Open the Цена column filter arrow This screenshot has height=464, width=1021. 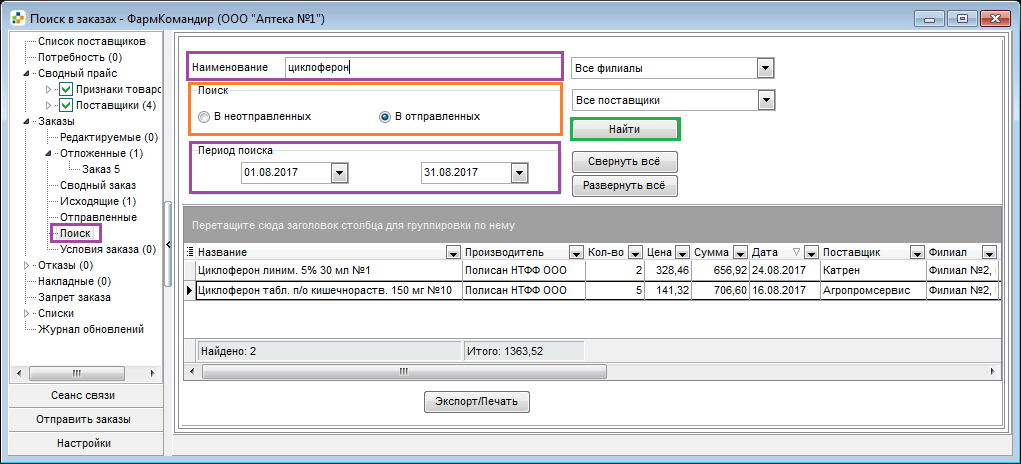click(682, 252)
